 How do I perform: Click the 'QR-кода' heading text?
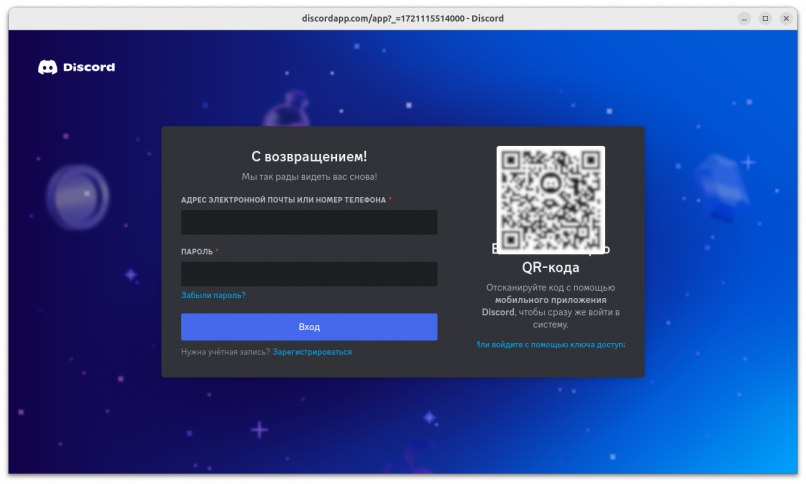pyautogui.click(x=551, y=267)
